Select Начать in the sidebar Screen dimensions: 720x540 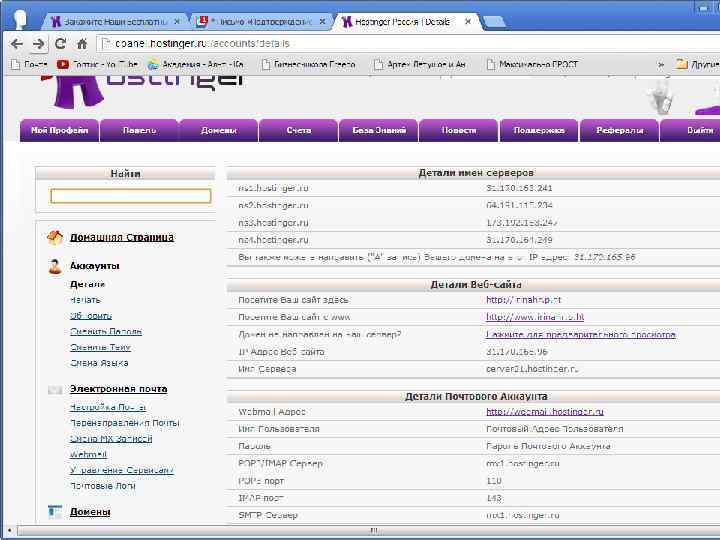[85, 300]
